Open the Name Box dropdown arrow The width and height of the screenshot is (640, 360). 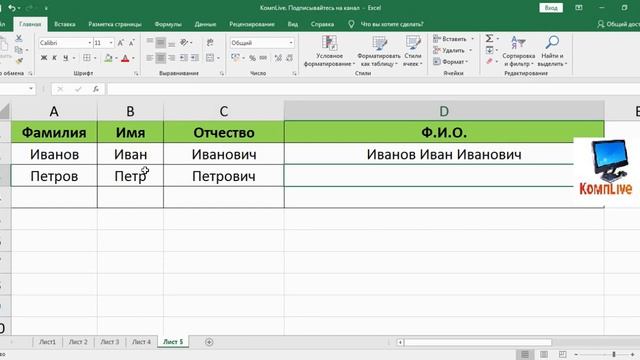point(31,89)
